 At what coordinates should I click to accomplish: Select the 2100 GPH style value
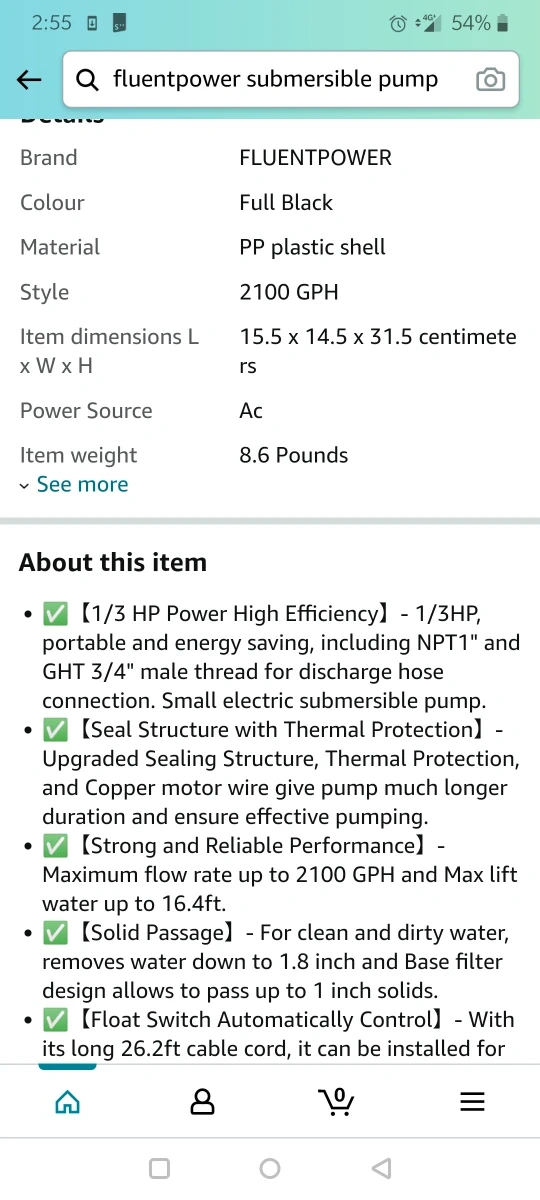click(289, 292)
